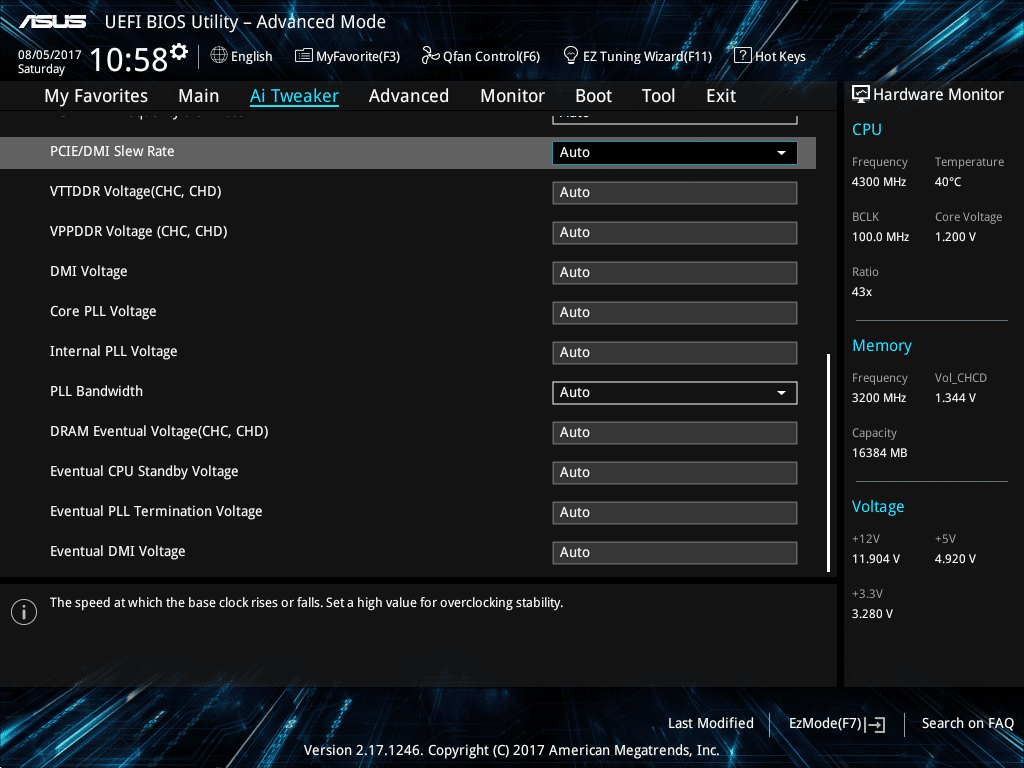Viewport: 1024px width, 768px height.
Task: Click the PLL Bandwidth label
Action: [x=97, y=391]
